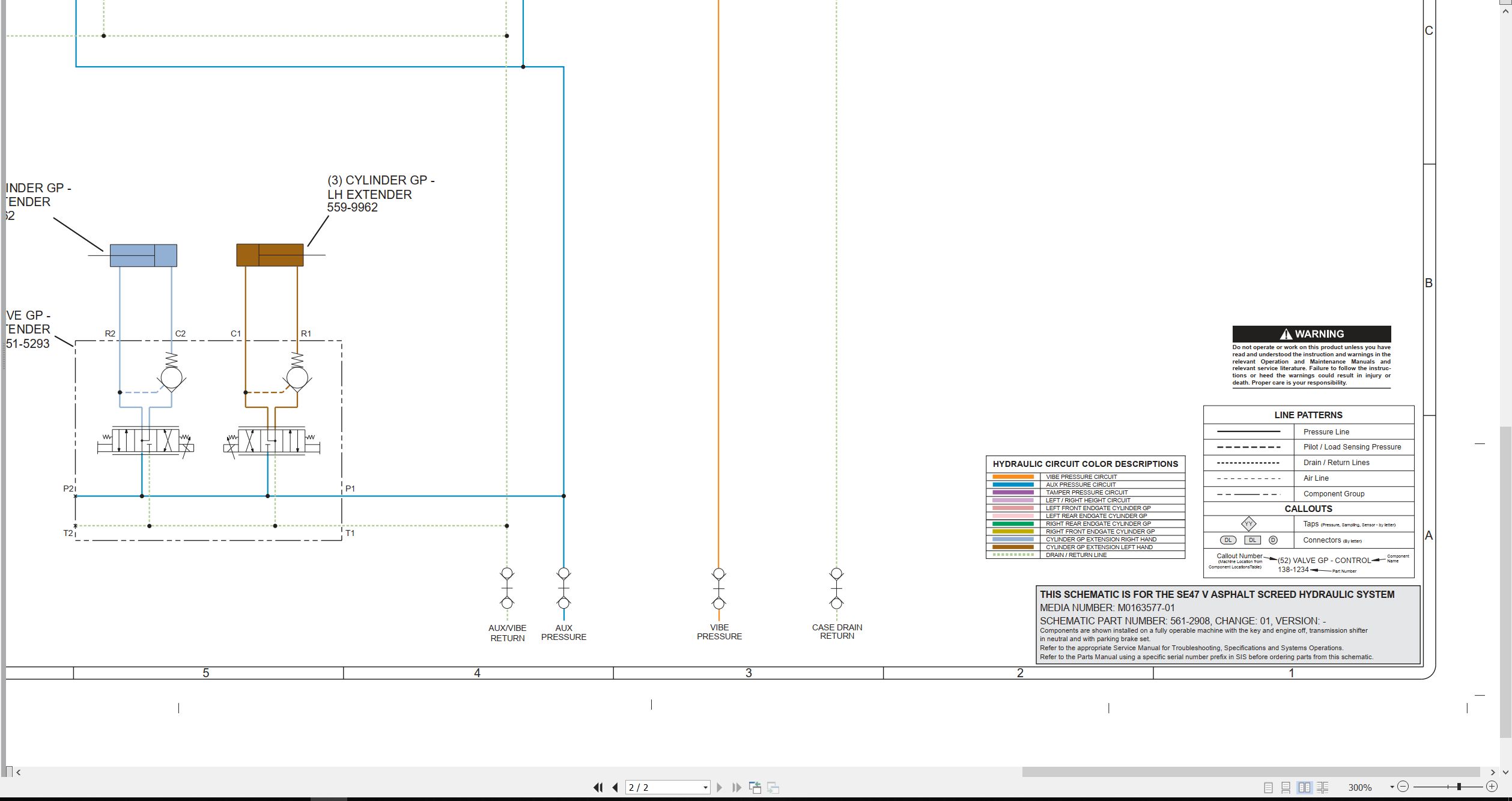
Task: Open the page number dropdown
Action: click(705, 787)
